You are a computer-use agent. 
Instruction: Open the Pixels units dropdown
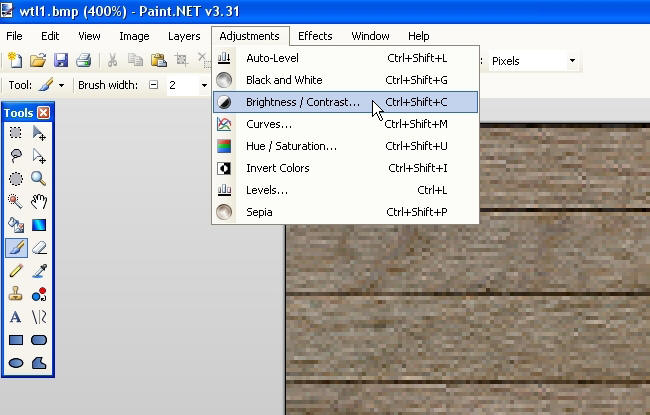coord(572,61)
